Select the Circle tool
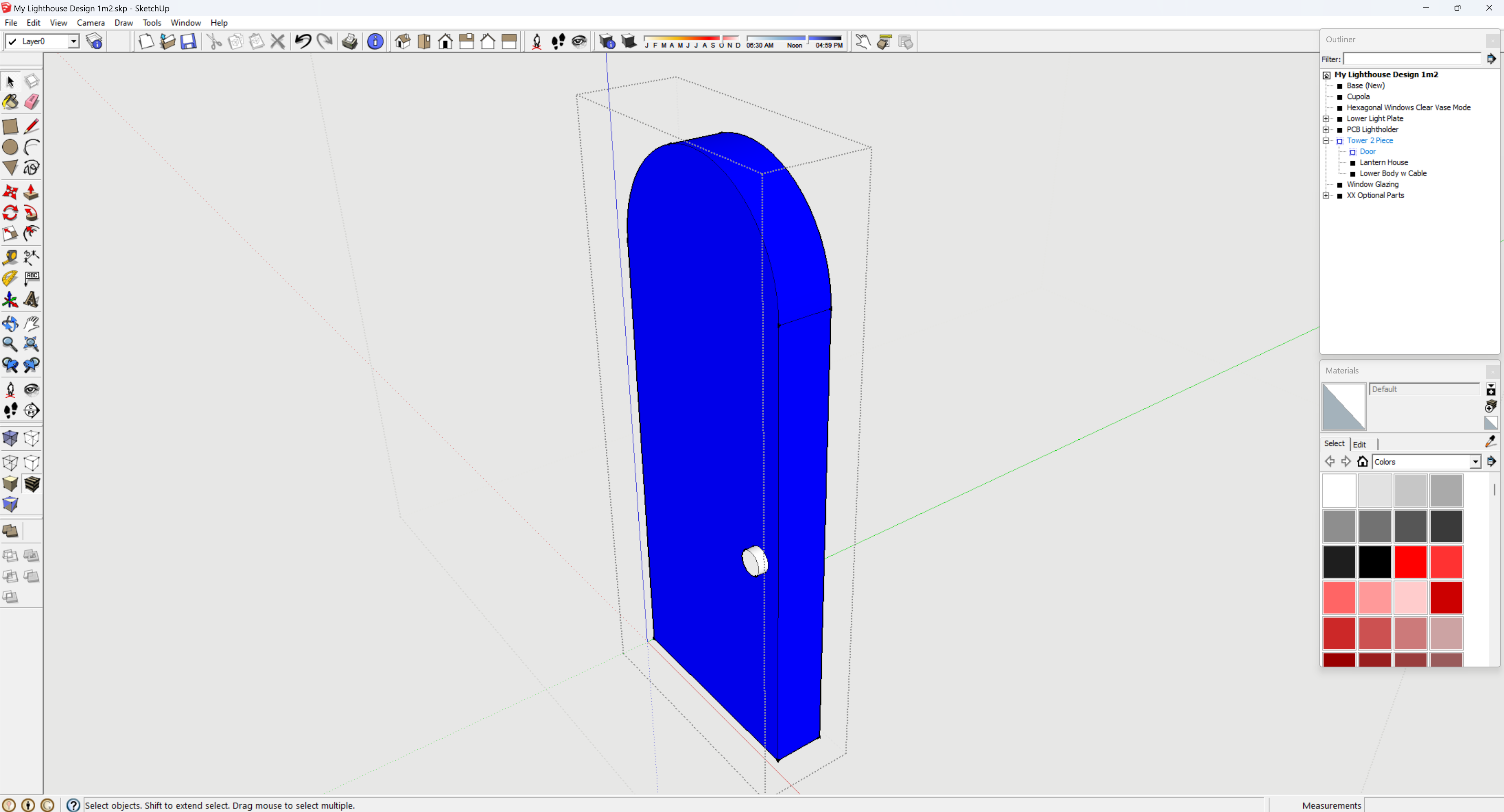 (x=11, y=147)
